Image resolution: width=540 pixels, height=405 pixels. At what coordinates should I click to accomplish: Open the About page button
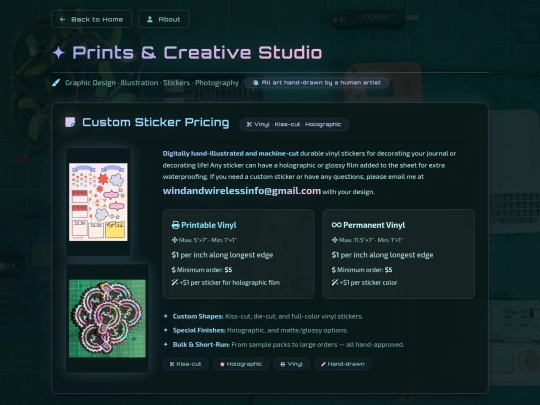tap(164, 19)
